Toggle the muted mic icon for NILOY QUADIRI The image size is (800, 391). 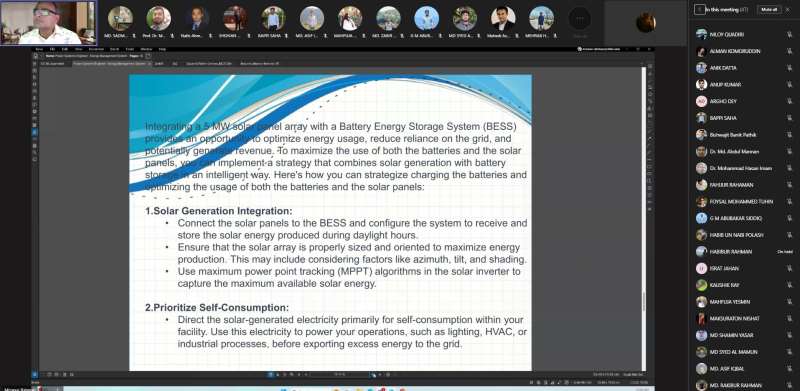(789, 34)
